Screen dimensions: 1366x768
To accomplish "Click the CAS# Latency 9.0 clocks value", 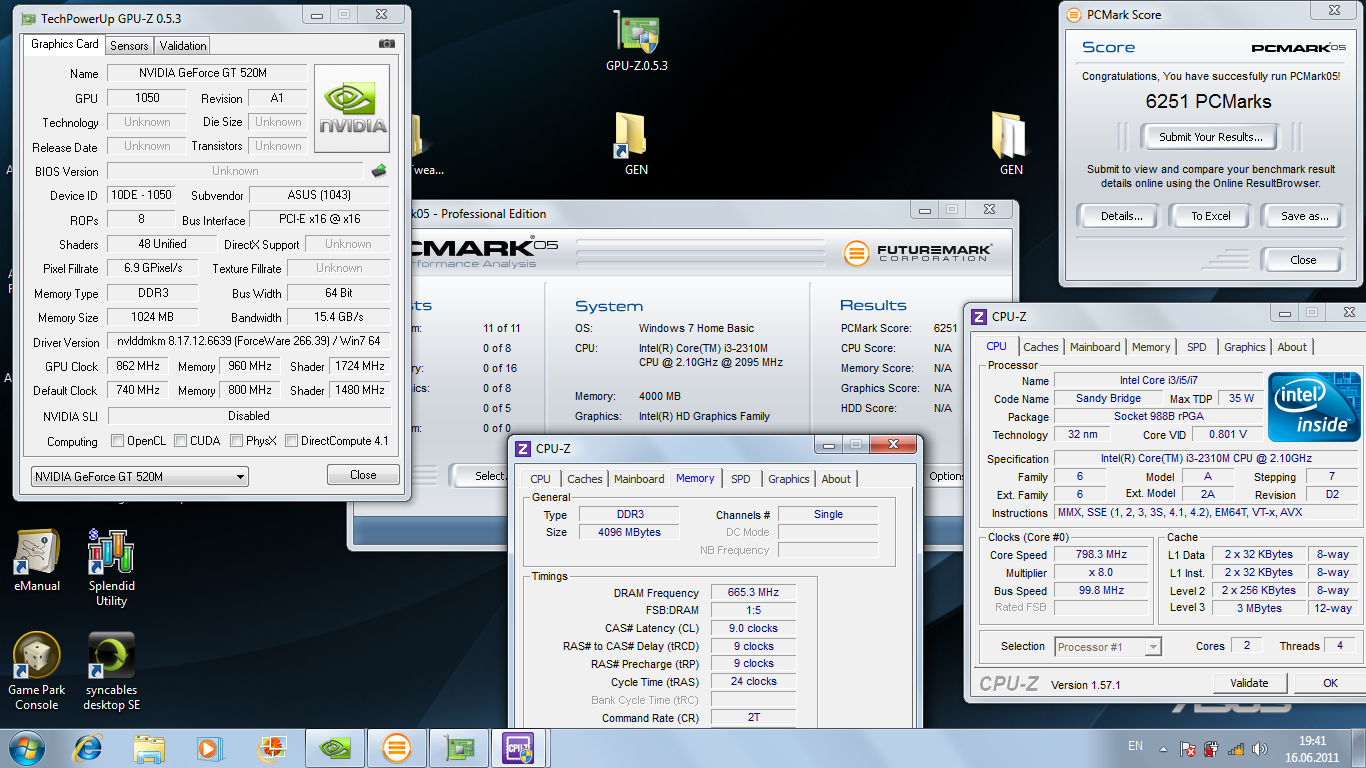I will (x=754, y=629).
